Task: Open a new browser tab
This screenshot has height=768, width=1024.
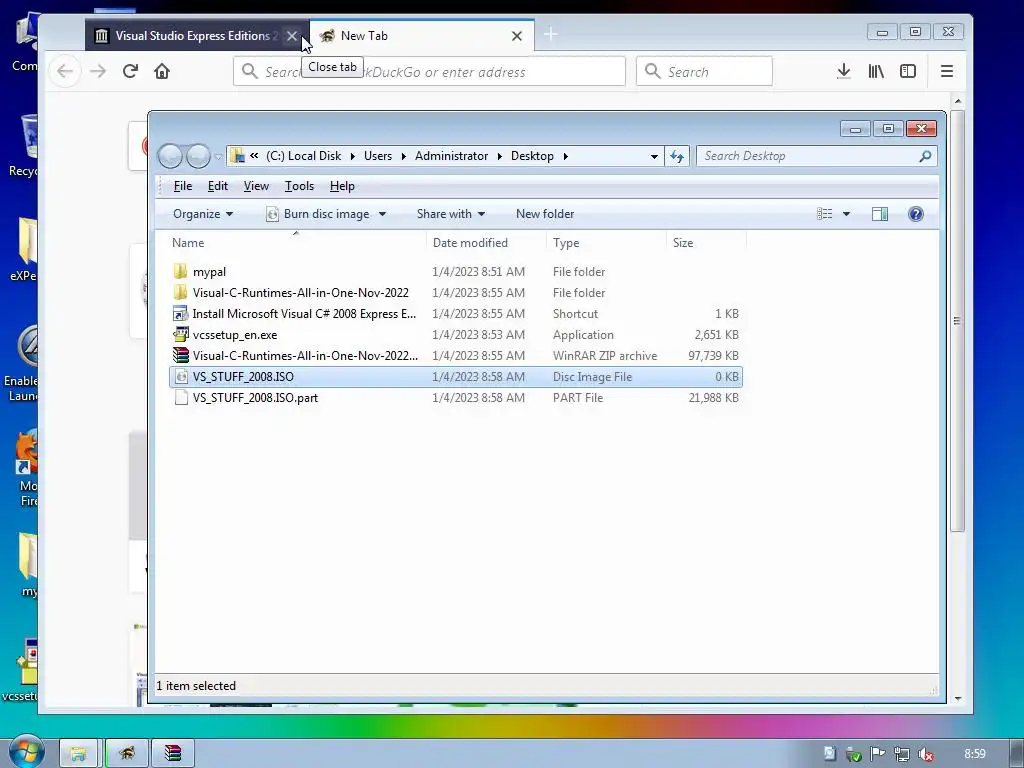Action: pyautogui.click(x=551, y=34)
